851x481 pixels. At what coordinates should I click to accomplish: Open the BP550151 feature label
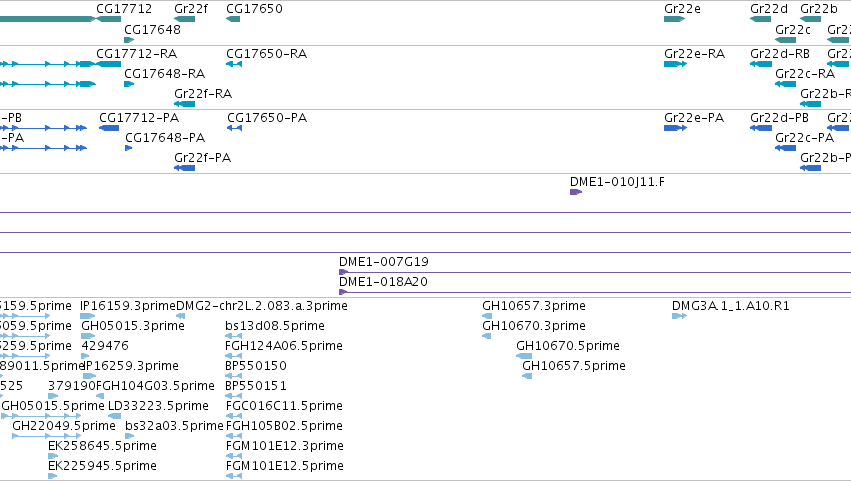pos(256,386)
